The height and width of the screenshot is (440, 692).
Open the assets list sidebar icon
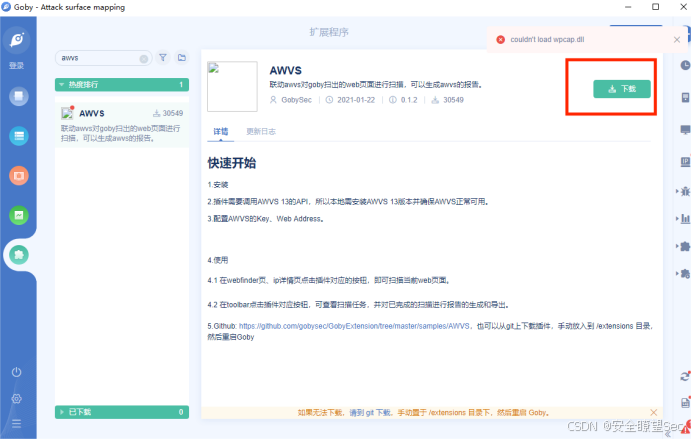[x=19, y=135]
